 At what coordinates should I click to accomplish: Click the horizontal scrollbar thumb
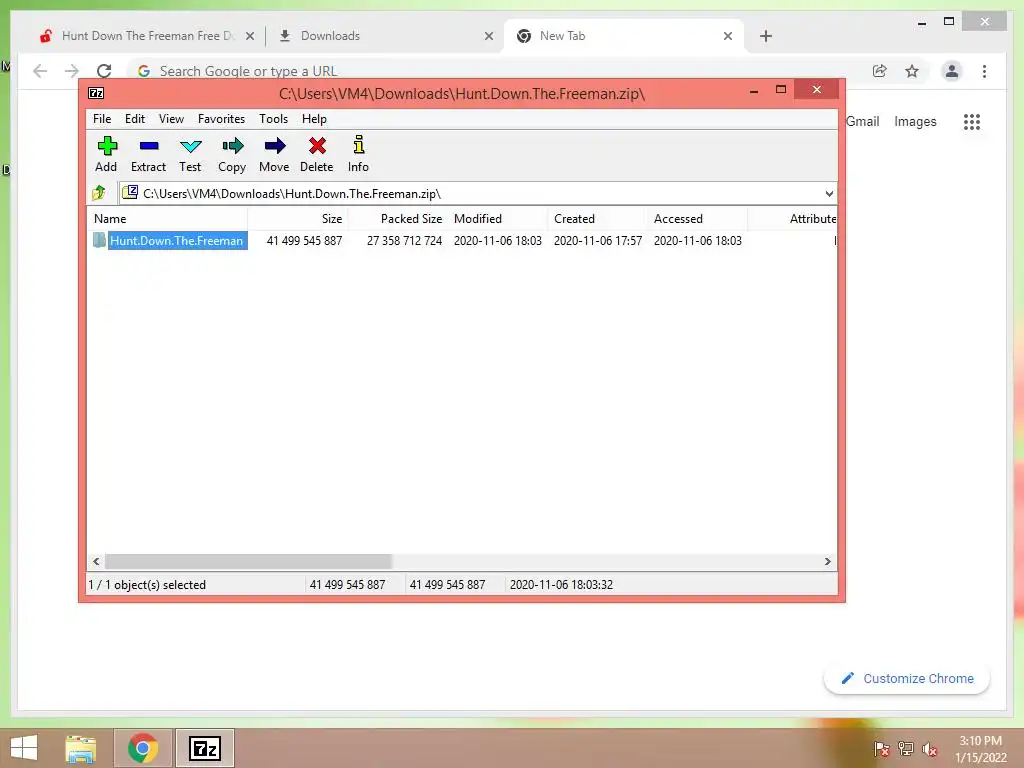pyautogui.click(x=248, y=561)
